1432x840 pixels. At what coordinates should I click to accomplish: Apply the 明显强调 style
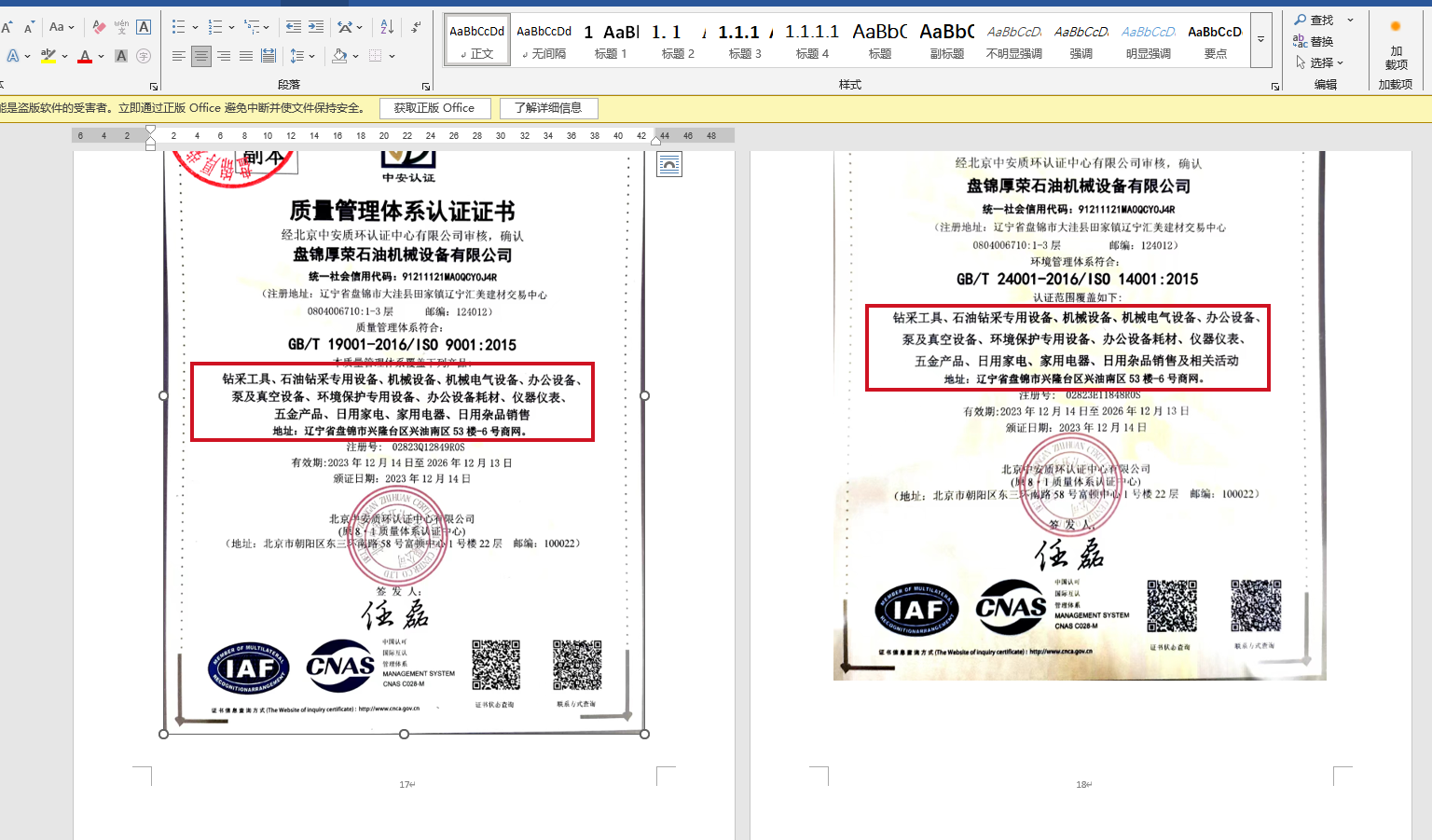click(x=1148, y=40)
